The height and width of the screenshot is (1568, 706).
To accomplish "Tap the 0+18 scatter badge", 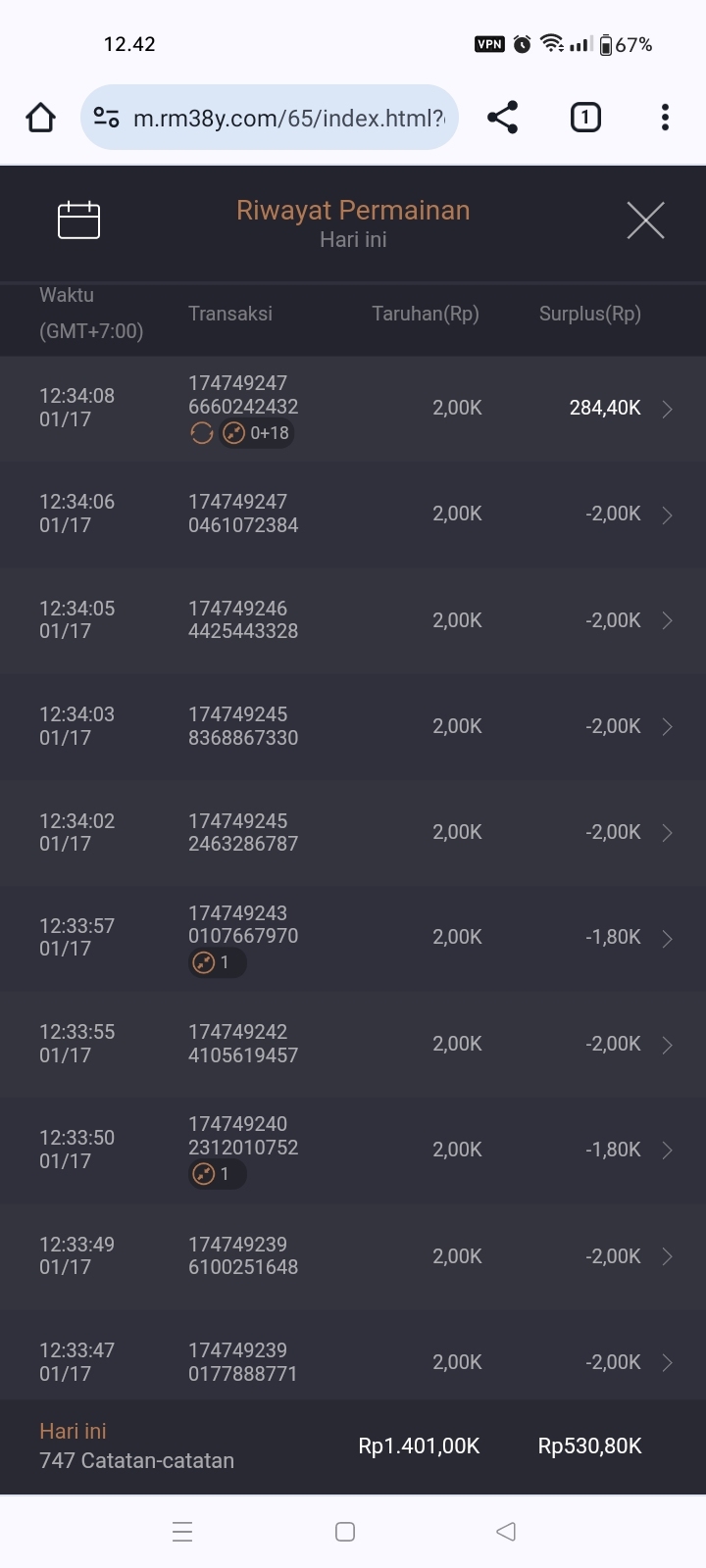I will [x=257, y=433].
